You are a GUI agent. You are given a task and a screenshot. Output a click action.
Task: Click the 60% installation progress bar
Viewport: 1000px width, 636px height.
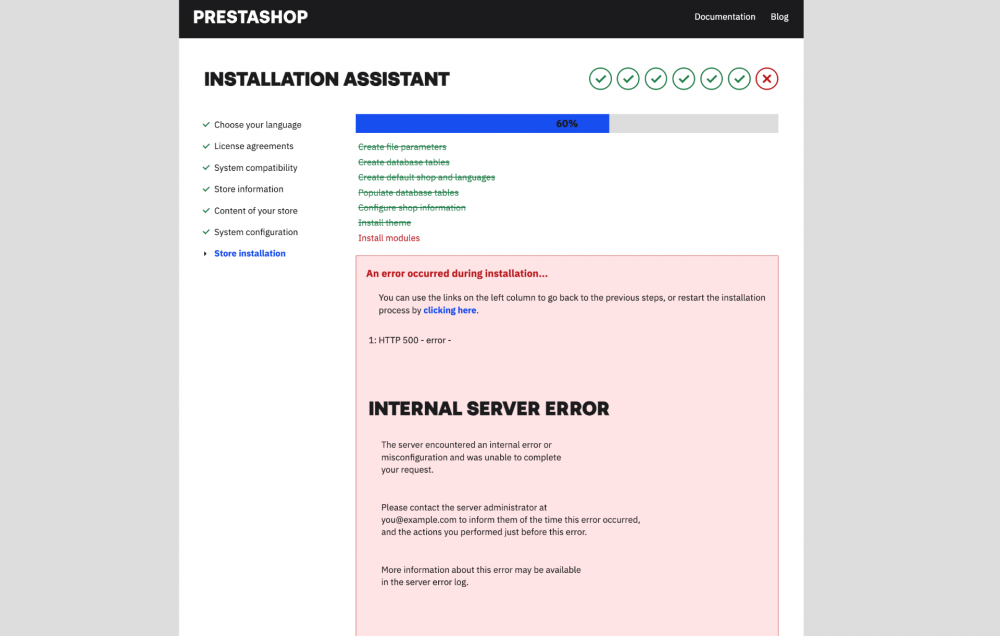coord(566,123)
